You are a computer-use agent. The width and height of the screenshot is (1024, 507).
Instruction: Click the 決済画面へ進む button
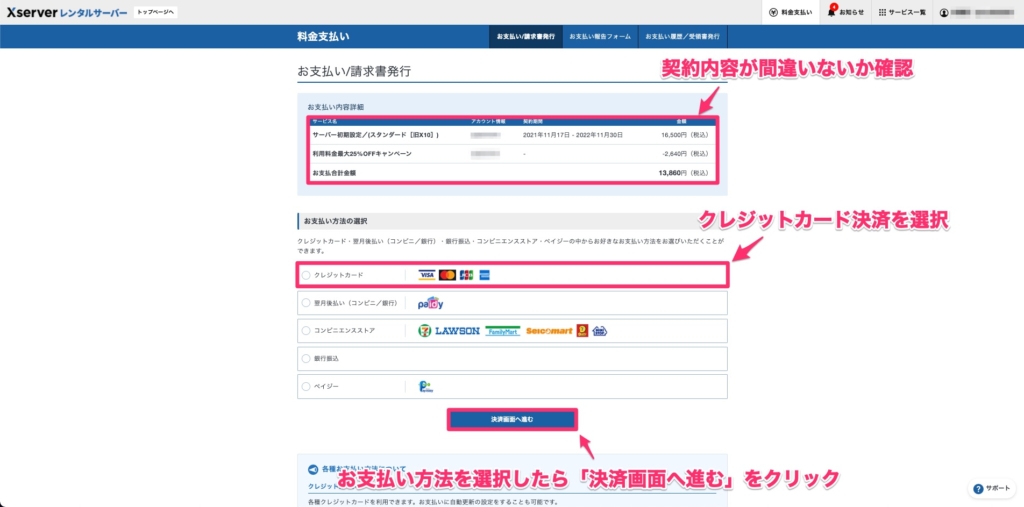[x=512, y=419]
